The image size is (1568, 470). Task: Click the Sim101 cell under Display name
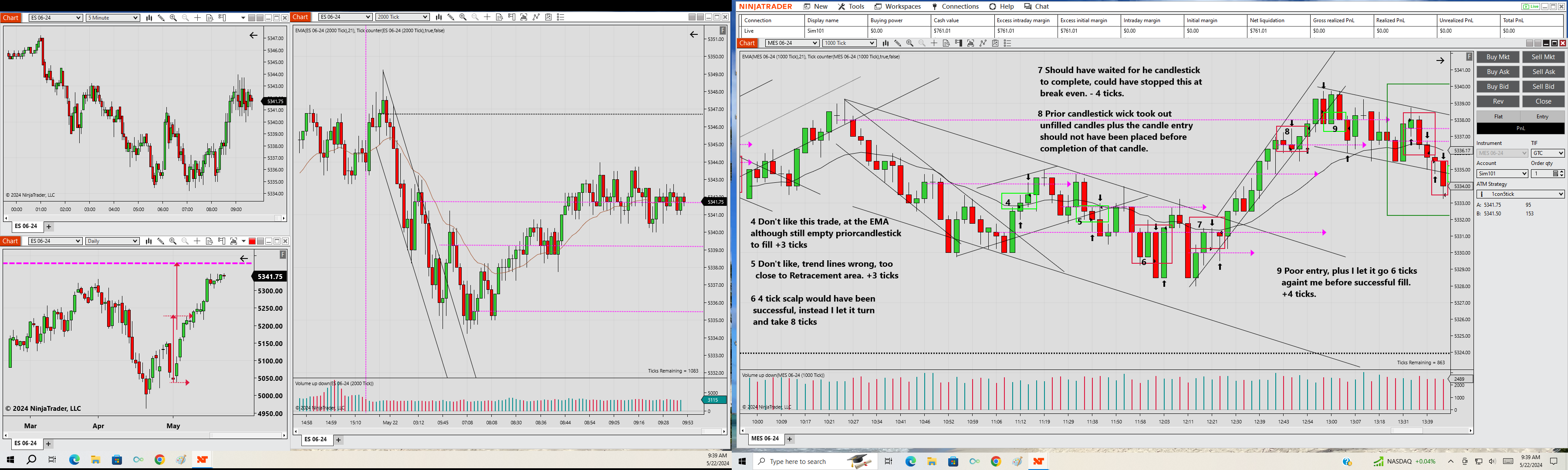coord(836,31)
